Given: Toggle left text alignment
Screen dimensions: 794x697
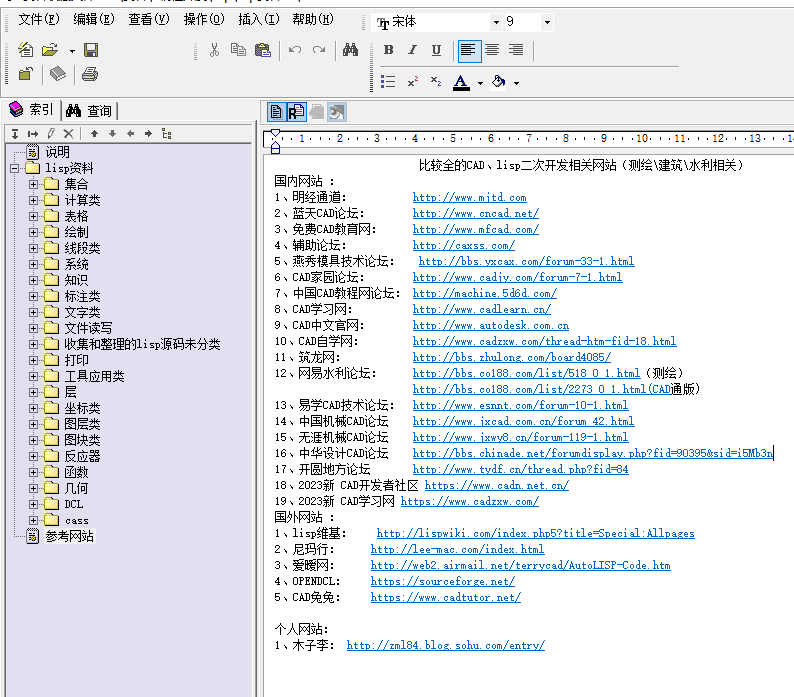Looking at the screenshot, I should pyautogui.click(x=469, y=50).
